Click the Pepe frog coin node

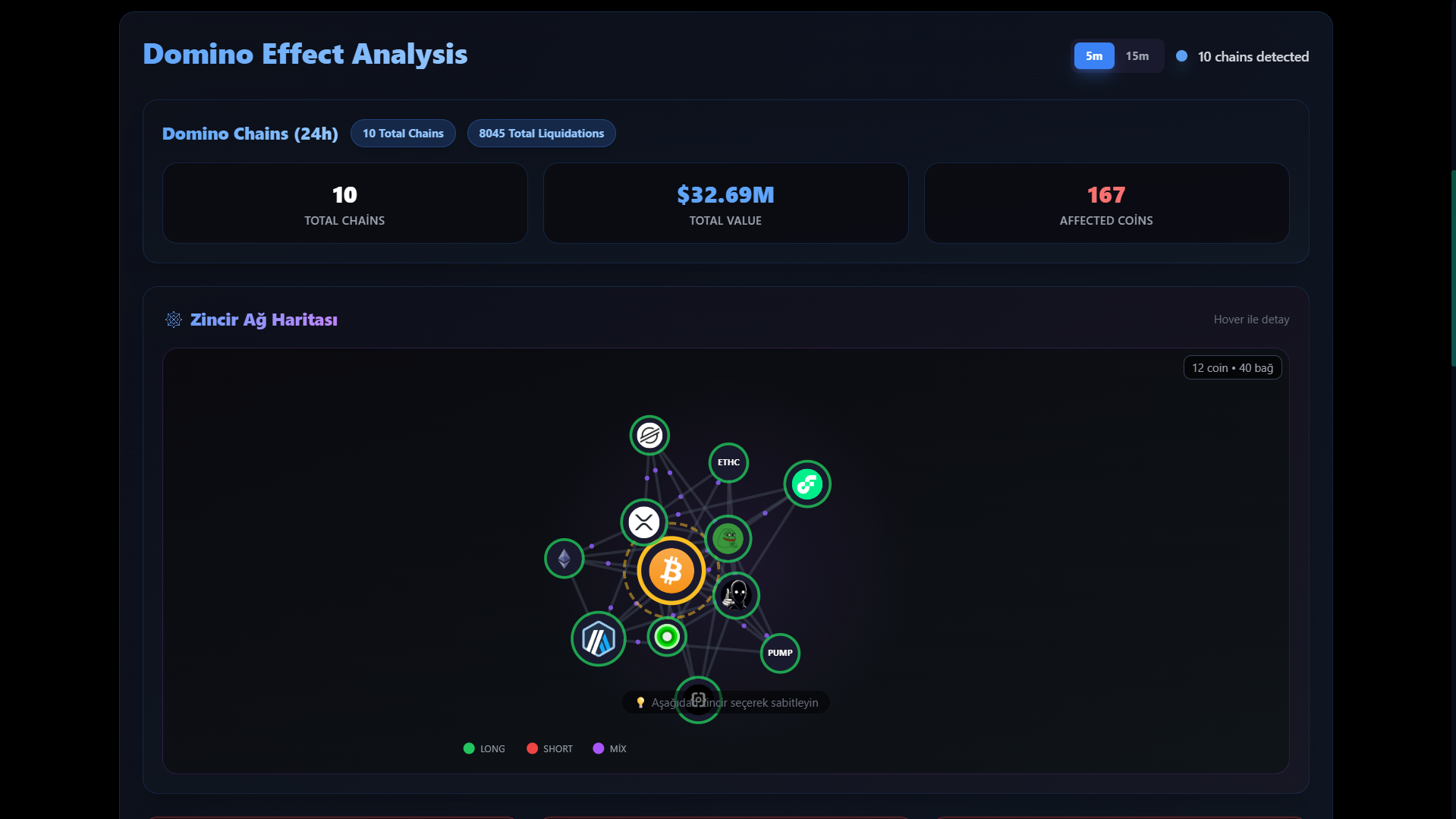click(728, 538)
